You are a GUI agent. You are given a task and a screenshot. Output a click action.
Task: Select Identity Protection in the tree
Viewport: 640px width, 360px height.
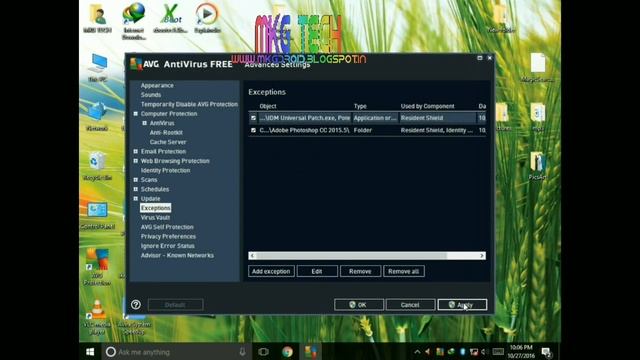pos(165,170)
